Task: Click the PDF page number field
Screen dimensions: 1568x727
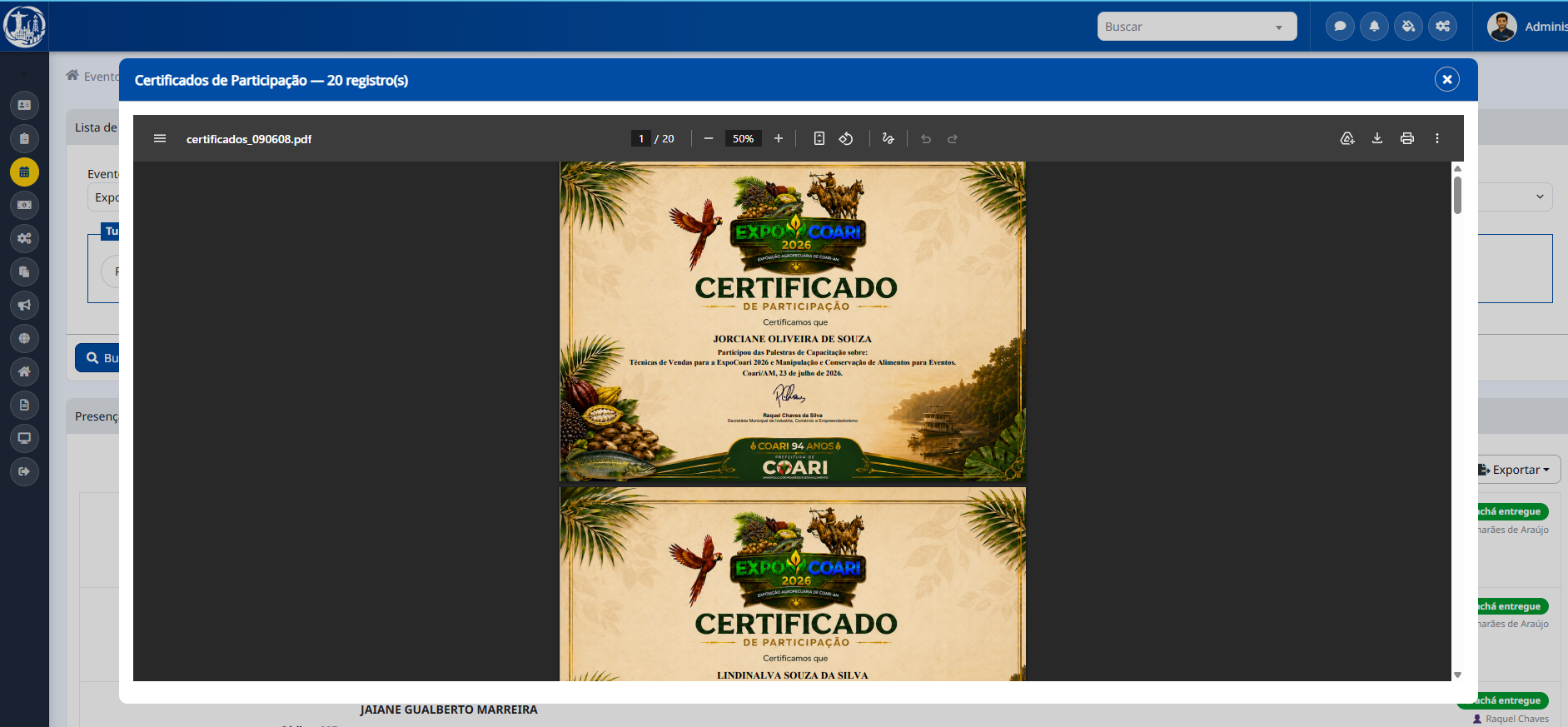Action: (641, 138)
